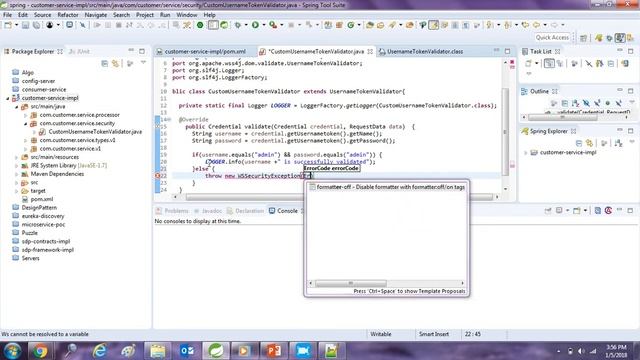
Task: Click the green New Java Class icon
Action: 351,25
